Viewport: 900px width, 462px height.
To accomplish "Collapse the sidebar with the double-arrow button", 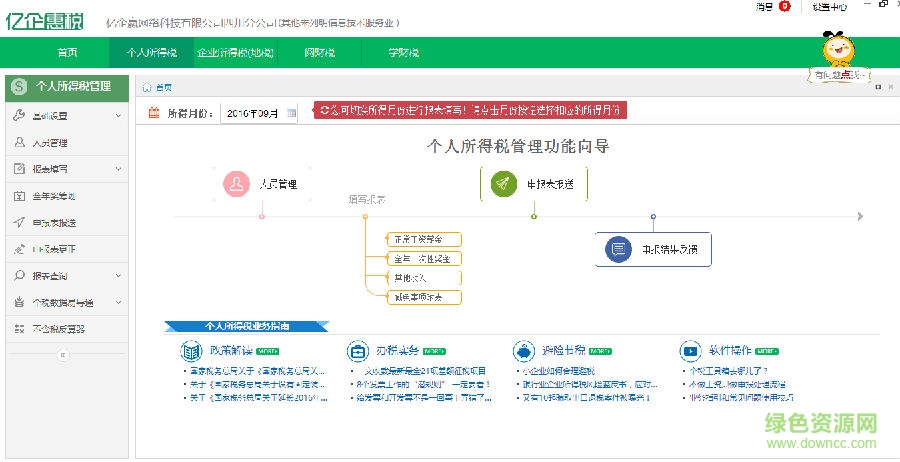I will (63, 355).
